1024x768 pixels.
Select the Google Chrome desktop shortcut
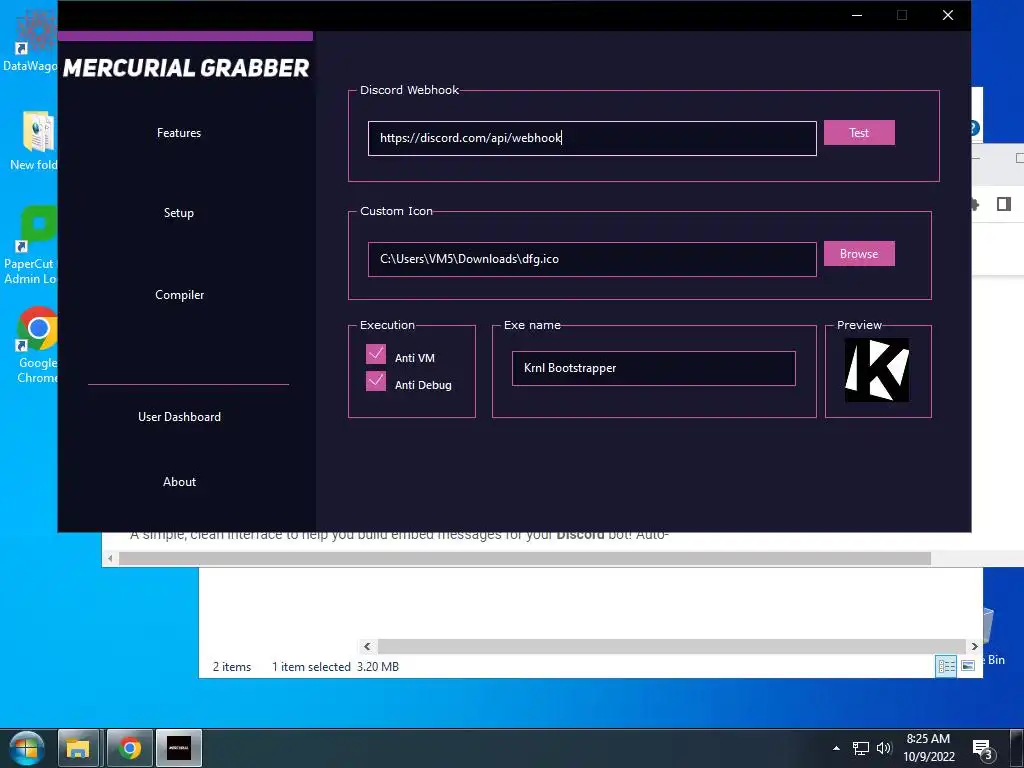(37, 345)
